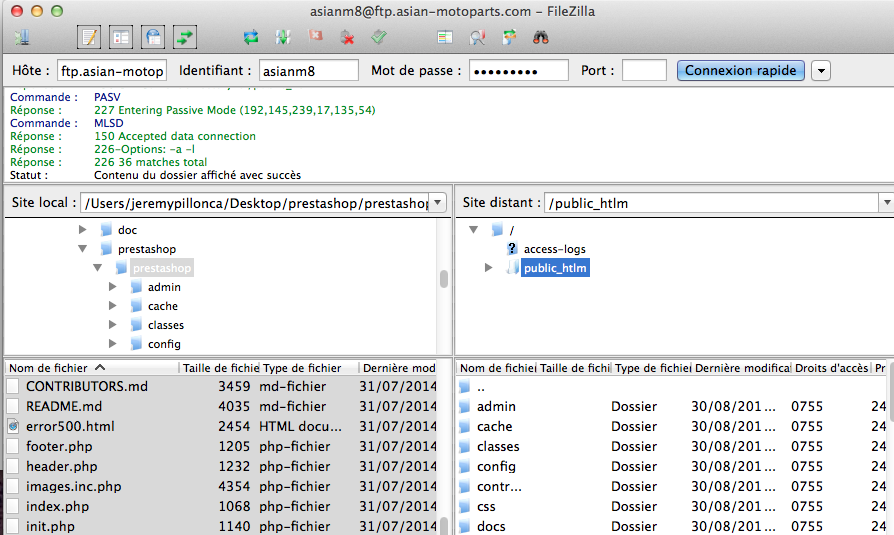894x535 pixels.
Task: Click the Port input field
Action: (644, 71)
